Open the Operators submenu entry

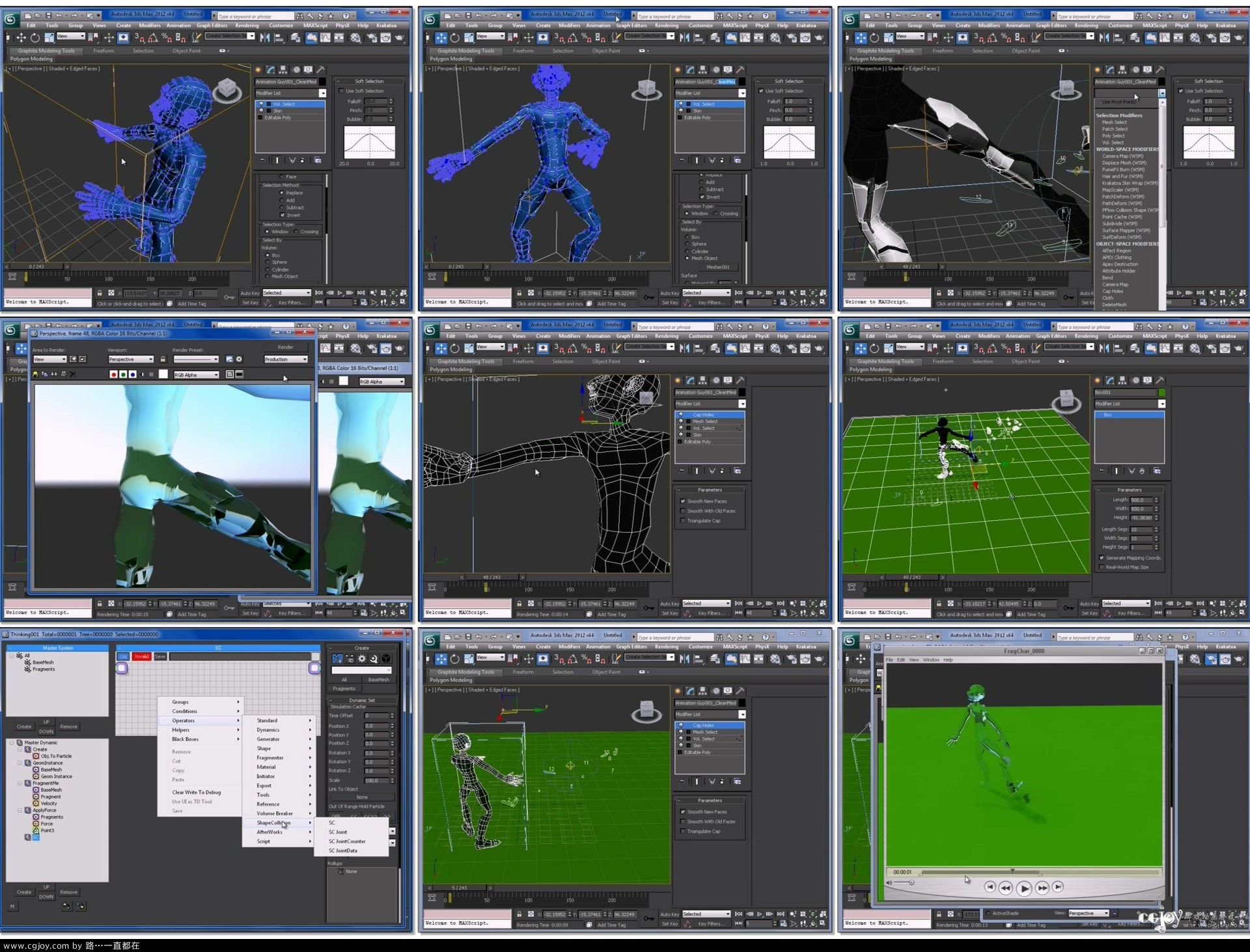click(x=199, y=720)
